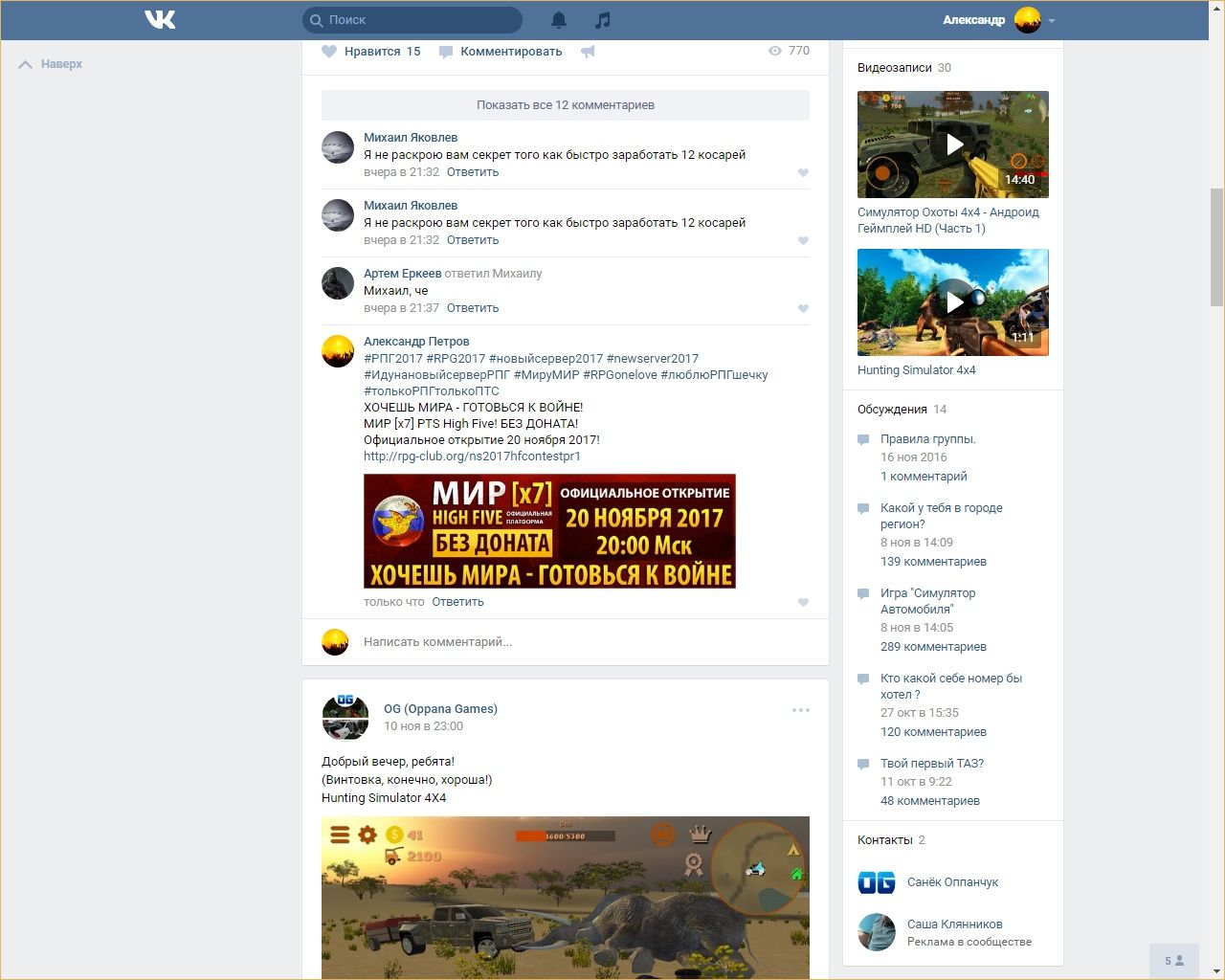
Task: Open the Обсуждения section header
Action: [892, 410]
